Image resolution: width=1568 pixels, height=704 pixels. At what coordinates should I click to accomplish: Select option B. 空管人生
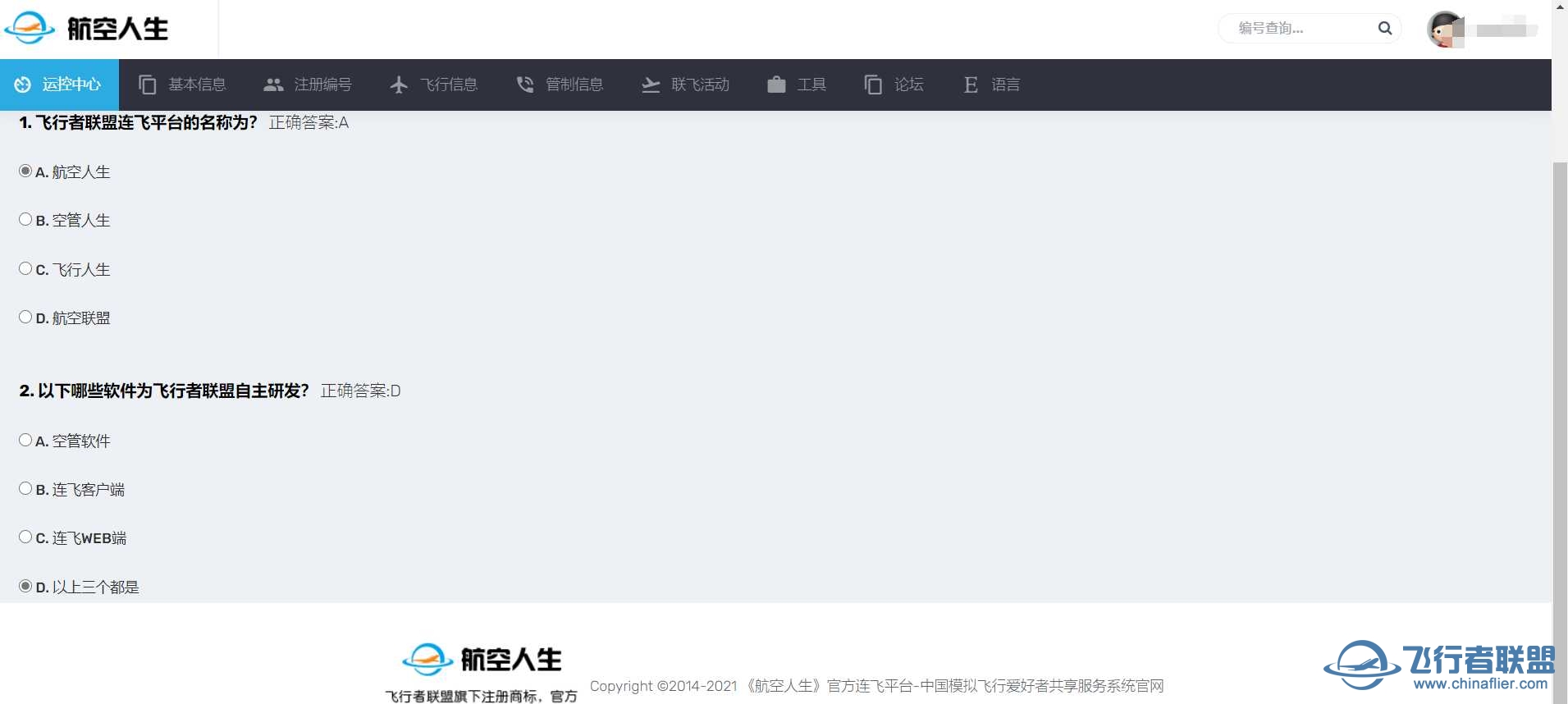(x=25, y=219)
